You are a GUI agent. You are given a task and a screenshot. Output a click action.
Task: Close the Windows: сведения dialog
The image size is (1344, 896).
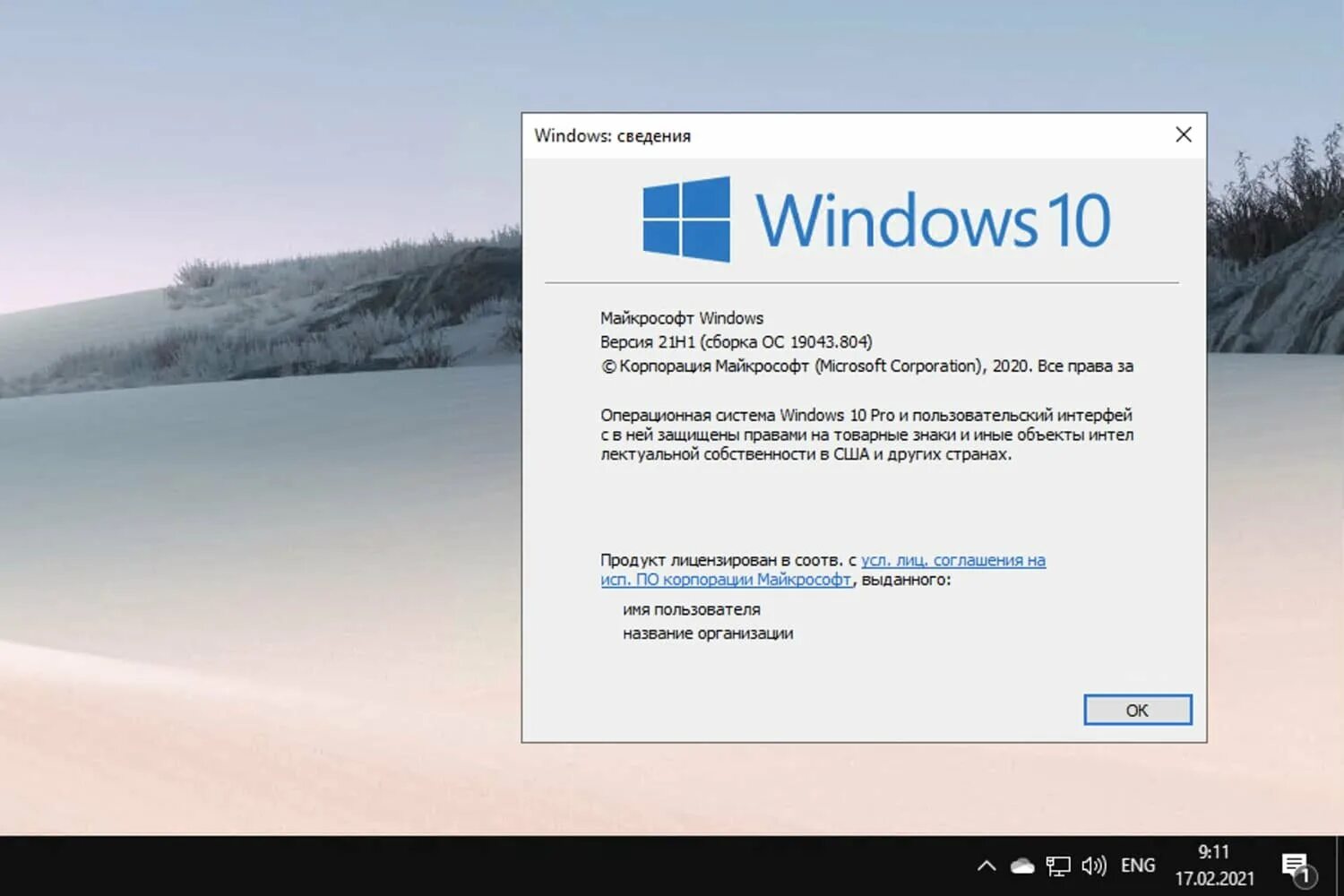point(1184,134)
